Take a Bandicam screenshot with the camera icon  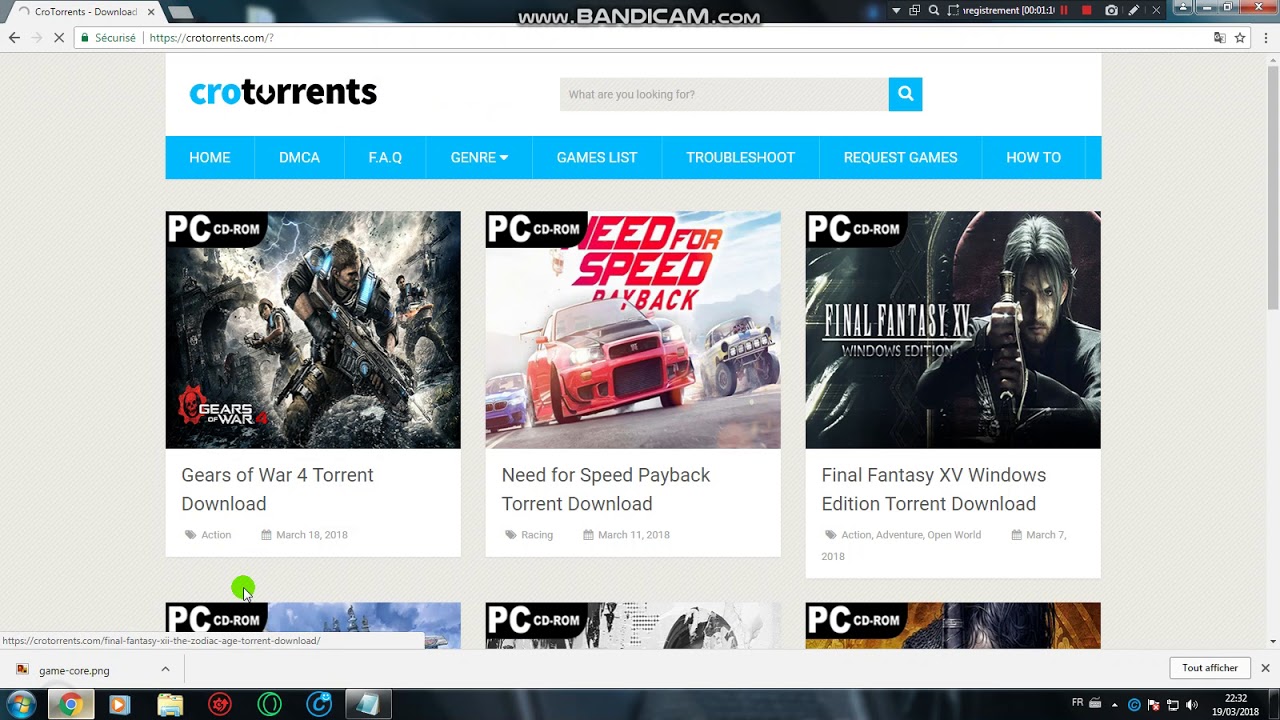tap(1111, 10)
